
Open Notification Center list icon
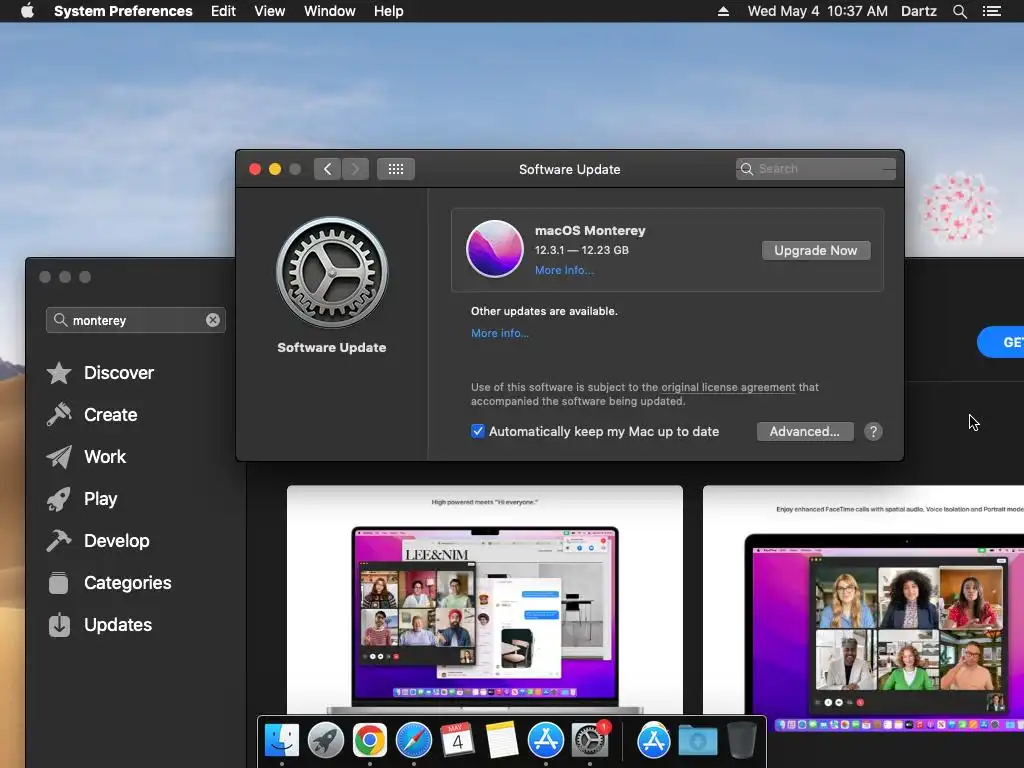[992, 11]
